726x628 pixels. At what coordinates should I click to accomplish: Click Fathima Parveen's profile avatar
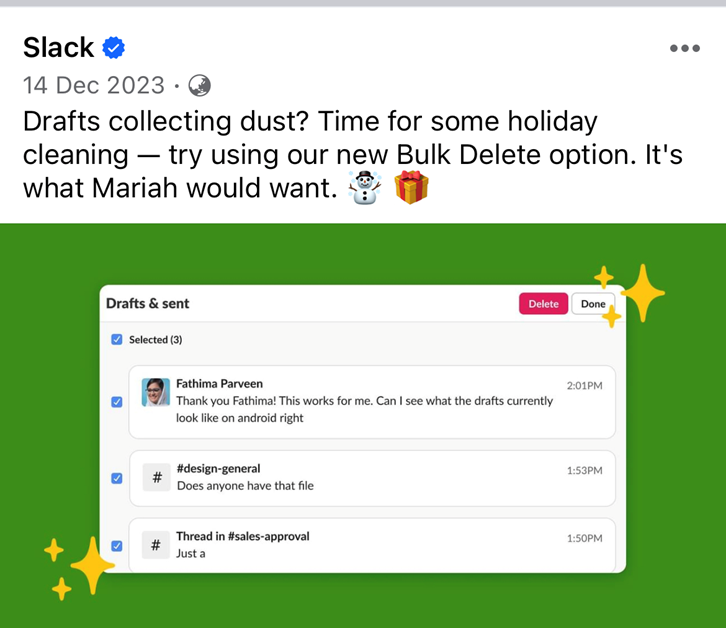(155, 391)
